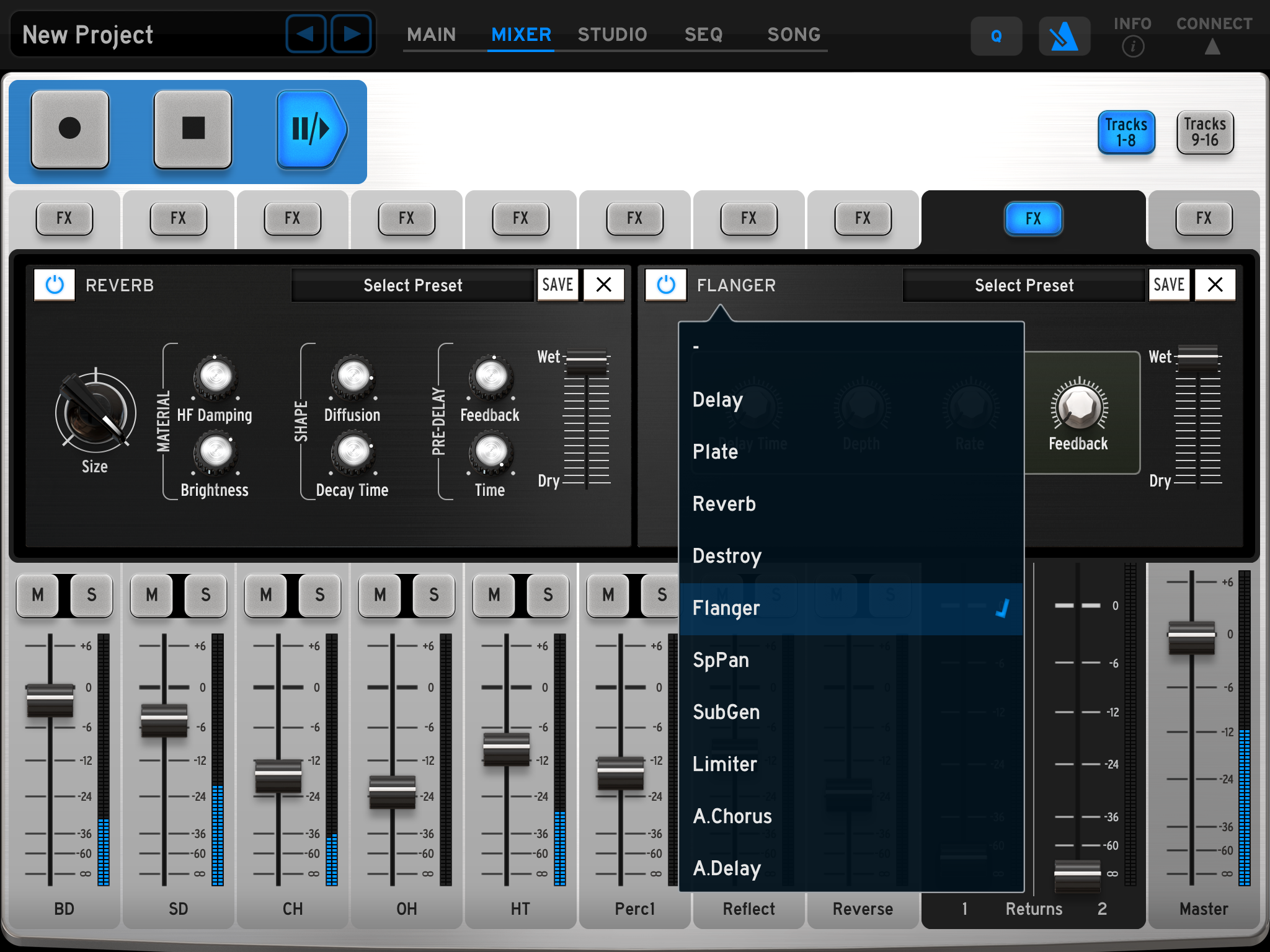Choose A.Chorus from effect list
1270x952 pixels.
(x=851, y=816)
